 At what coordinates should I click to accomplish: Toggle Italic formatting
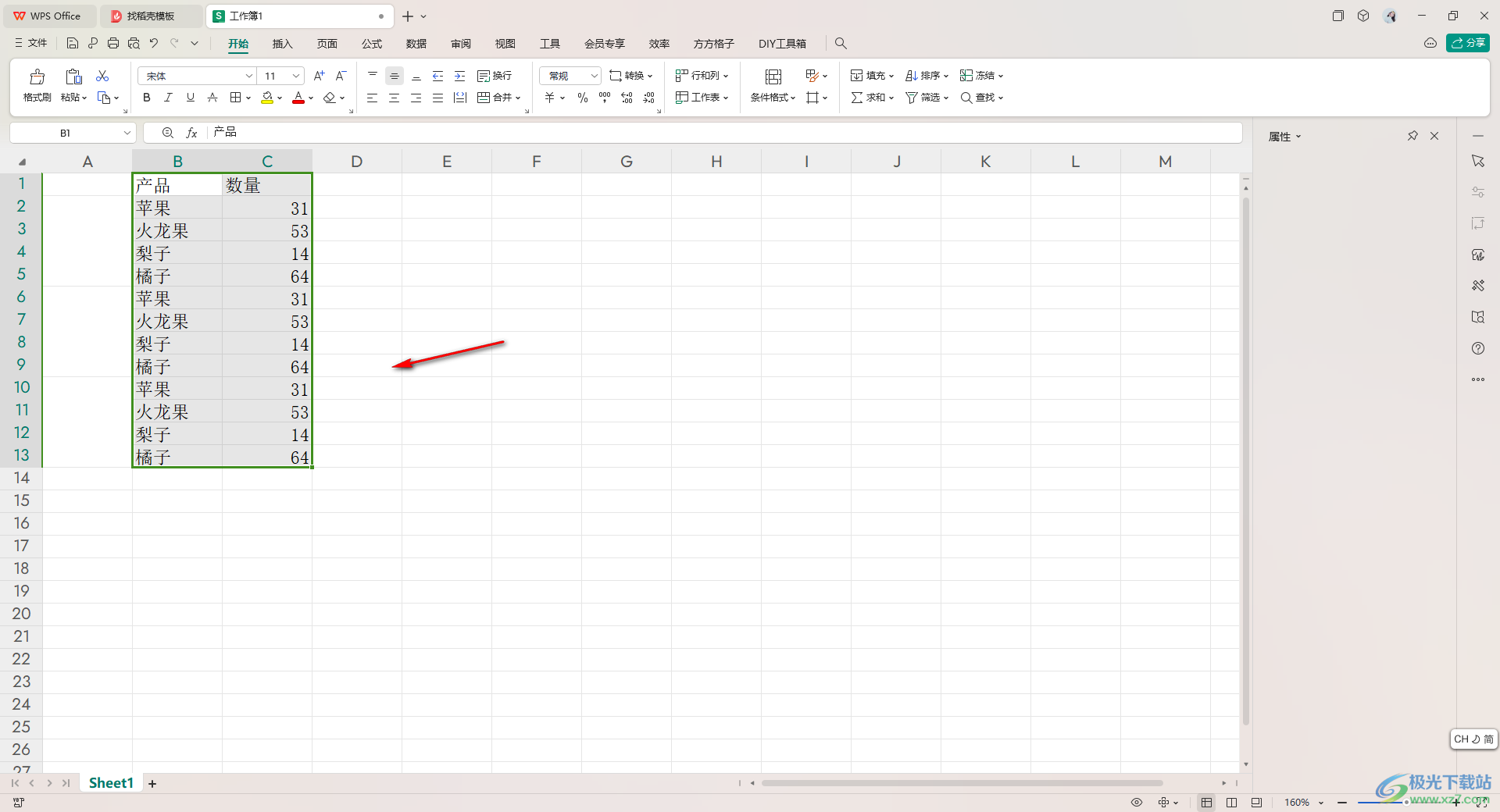pyautogui.click(x=168, y=98)
